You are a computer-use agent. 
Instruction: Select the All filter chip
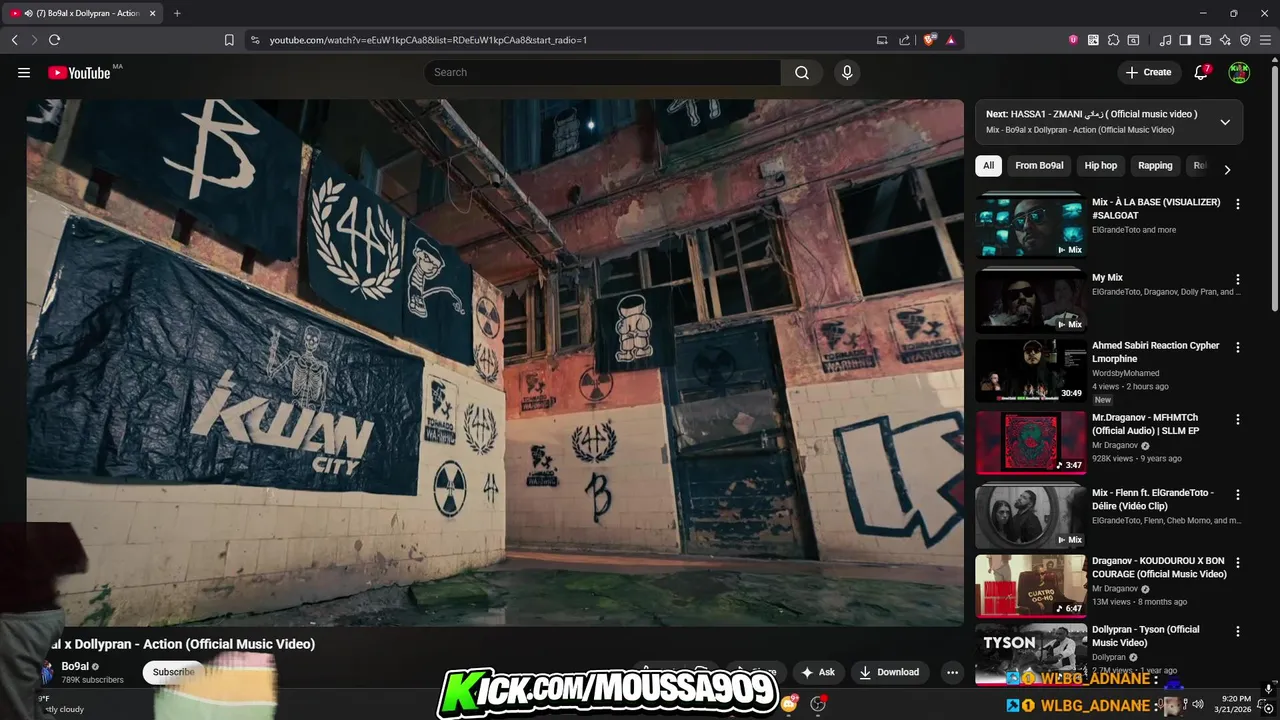[988, 166]
